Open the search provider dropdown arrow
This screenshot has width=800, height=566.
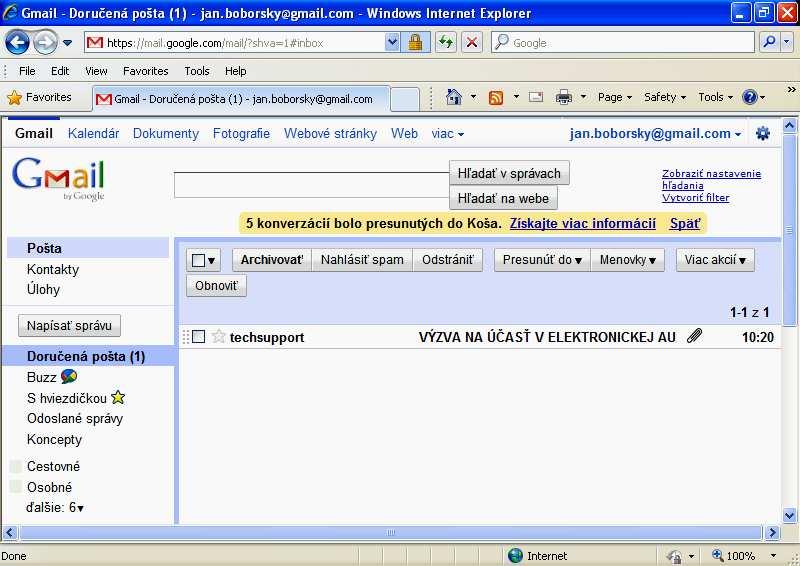[x=787, y=42]
